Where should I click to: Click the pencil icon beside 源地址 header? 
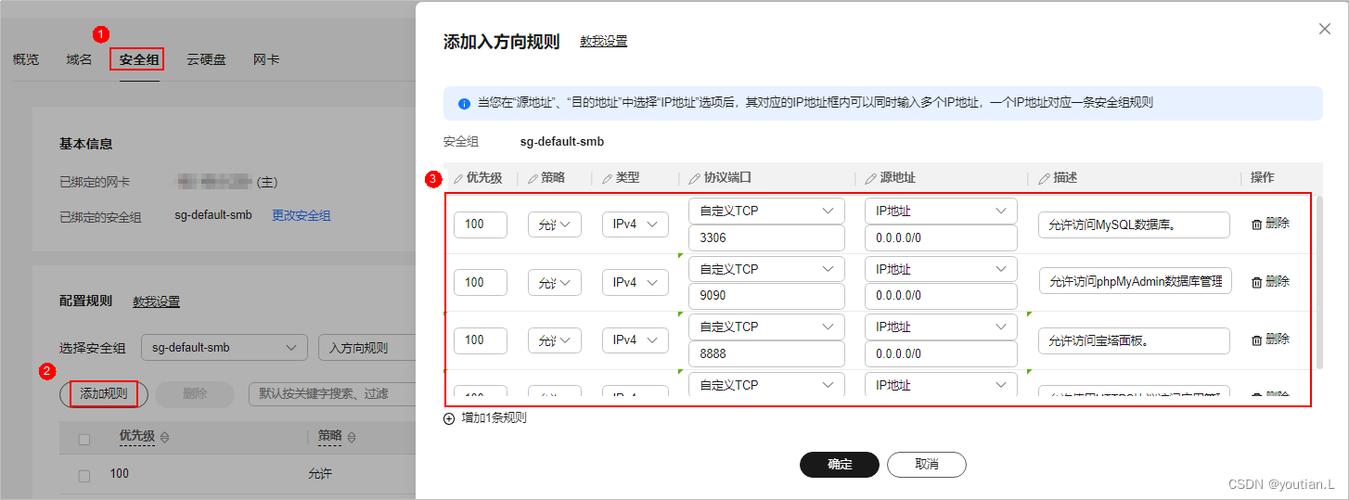pos(871,178)
